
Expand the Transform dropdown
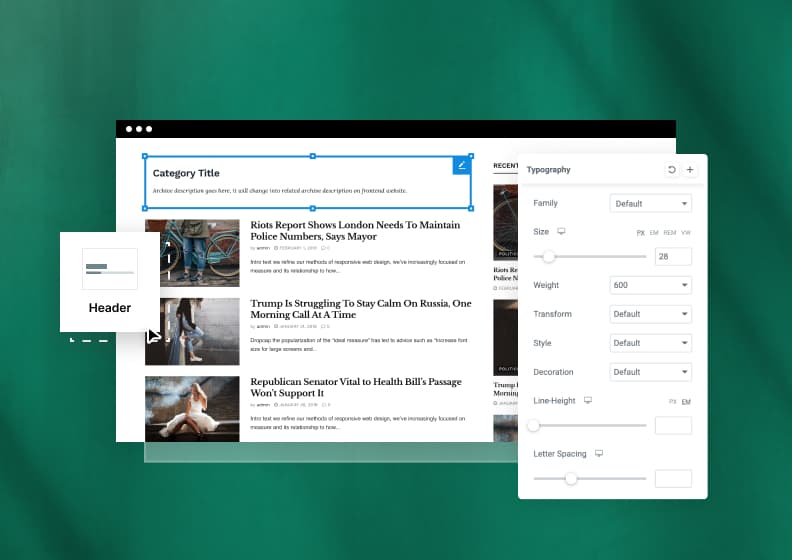pyautogui.click(x=650, y=314)
